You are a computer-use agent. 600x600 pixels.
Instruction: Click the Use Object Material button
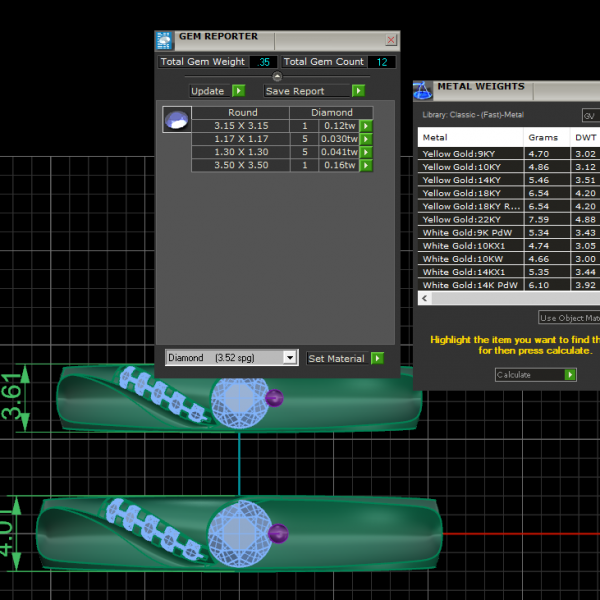(x=569, y=318)
